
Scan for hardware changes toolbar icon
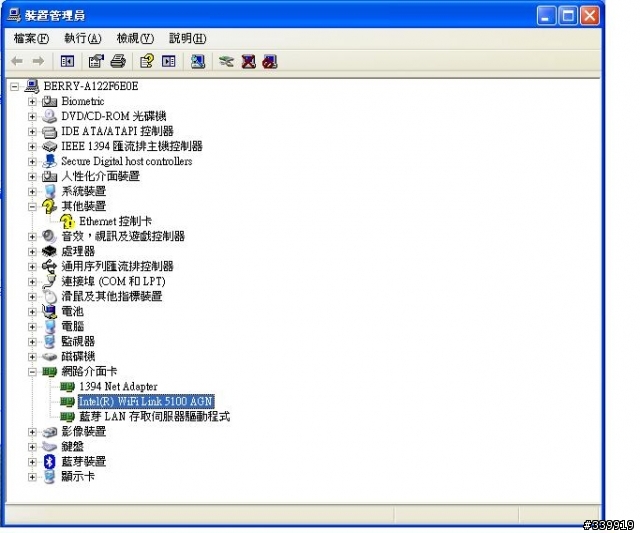click(x=198, y=62)
